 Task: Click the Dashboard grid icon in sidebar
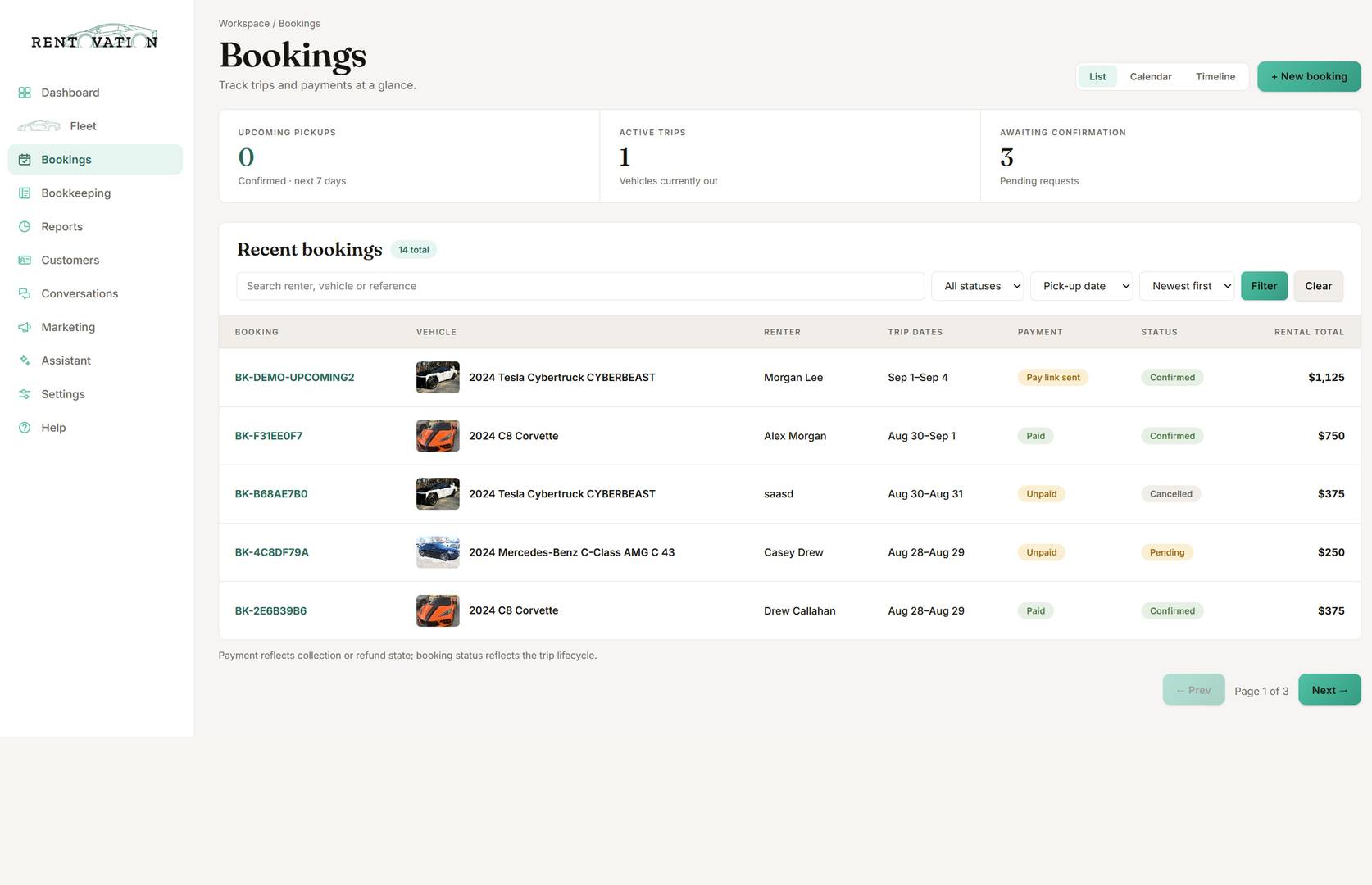tap(25, 93)
